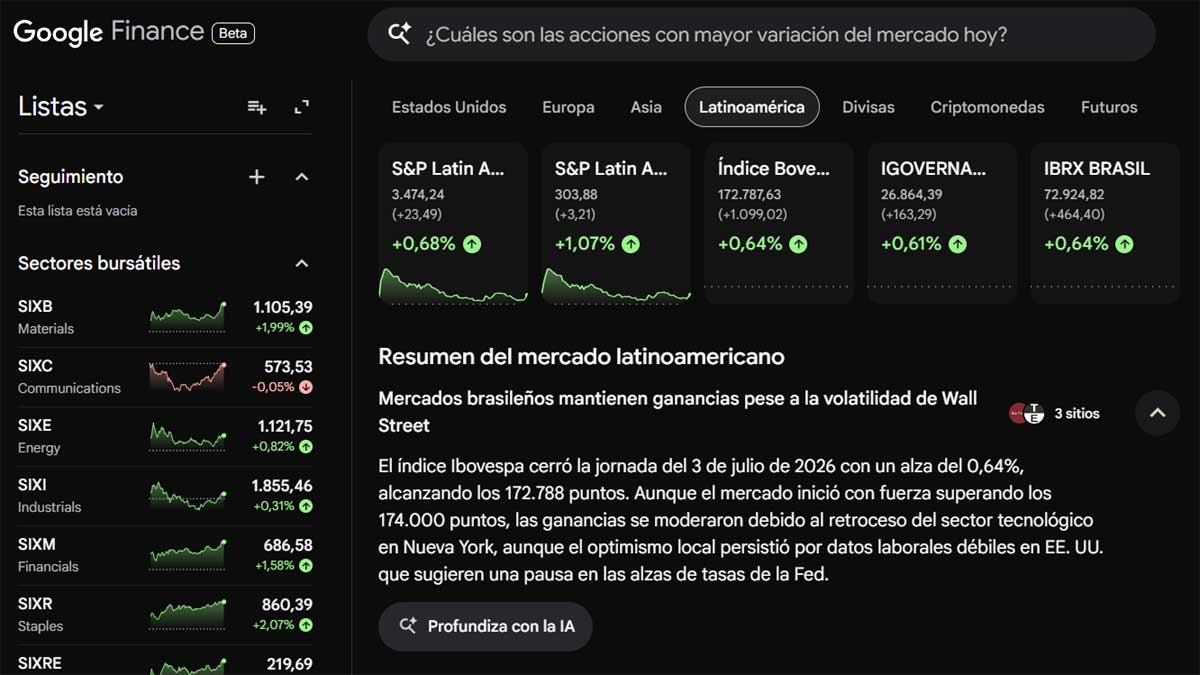Click the Beta badge next to Finance

[x=233, y=33]
